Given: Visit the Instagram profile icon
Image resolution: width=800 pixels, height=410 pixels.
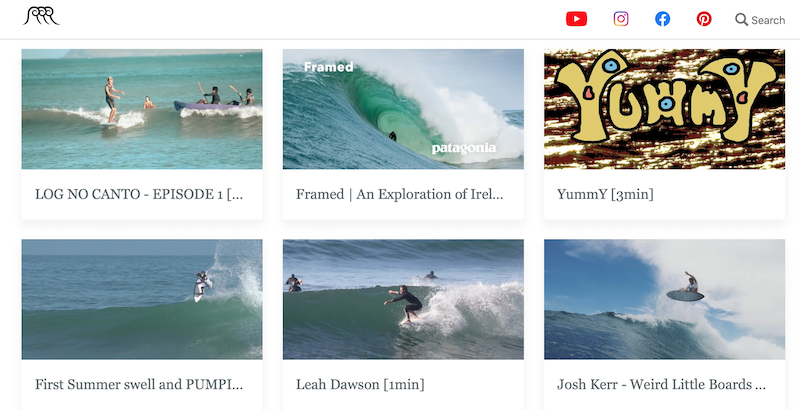Looking at the screenshot, I should [621, 19].
